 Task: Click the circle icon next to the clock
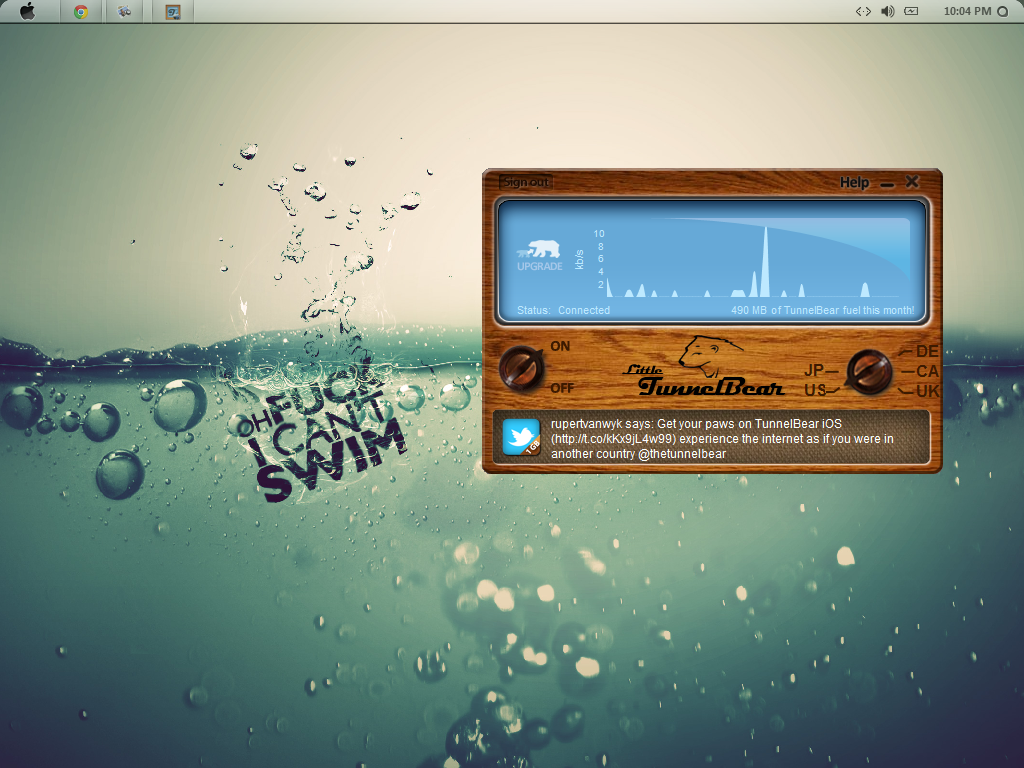coord(1002,12)
